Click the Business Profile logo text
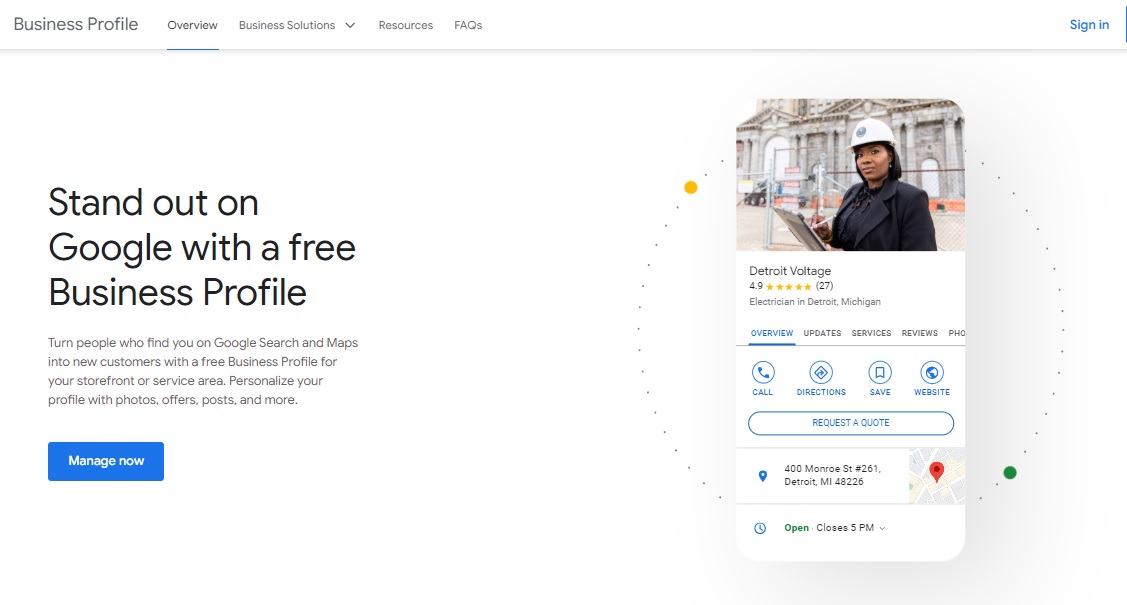Screen dimensions: 1127x605 (75, 24)
